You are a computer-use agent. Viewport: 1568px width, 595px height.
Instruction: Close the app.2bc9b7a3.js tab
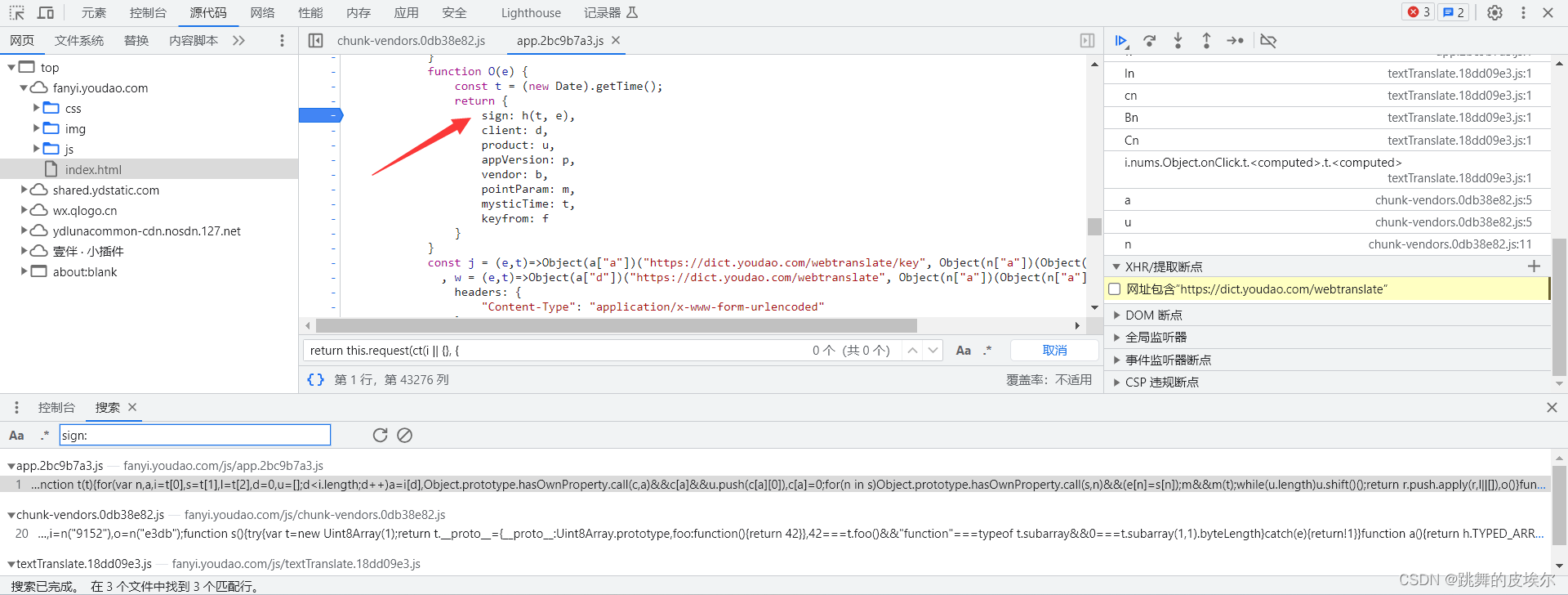pos(616,40)
